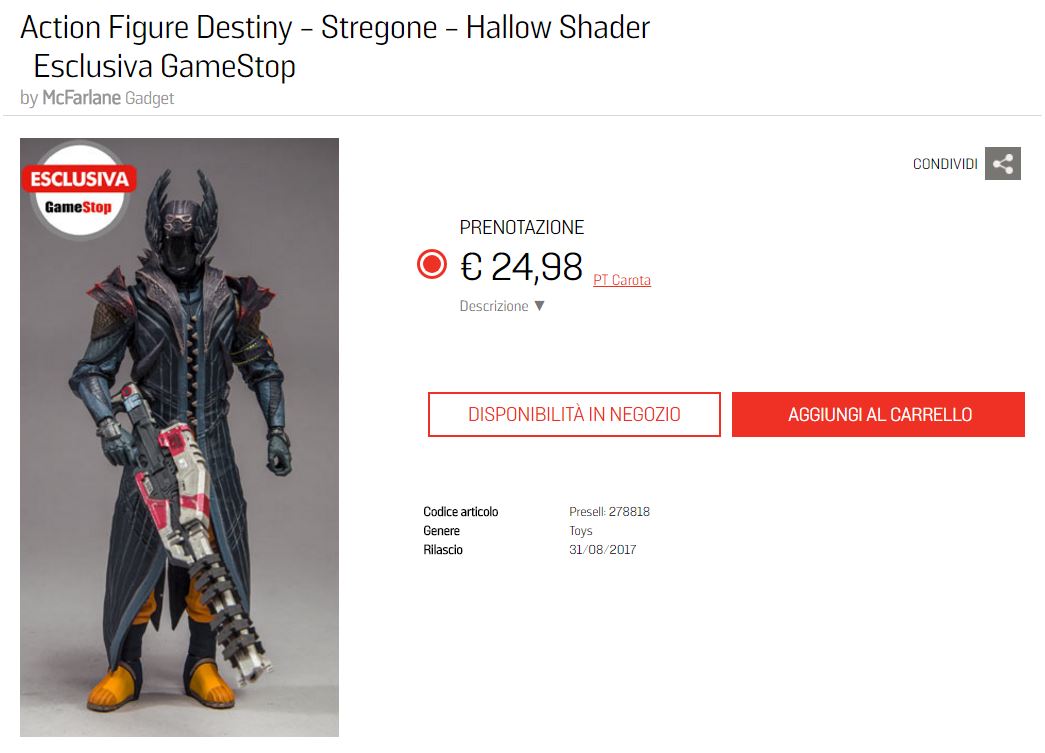Click the product title heading
This screenshot has width=1045, height=753.
[335, 47]
